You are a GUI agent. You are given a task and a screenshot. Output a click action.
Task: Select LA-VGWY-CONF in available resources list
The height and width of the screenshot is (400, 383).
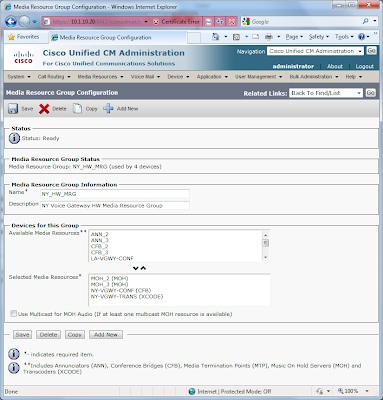click(x=112, y=258)
